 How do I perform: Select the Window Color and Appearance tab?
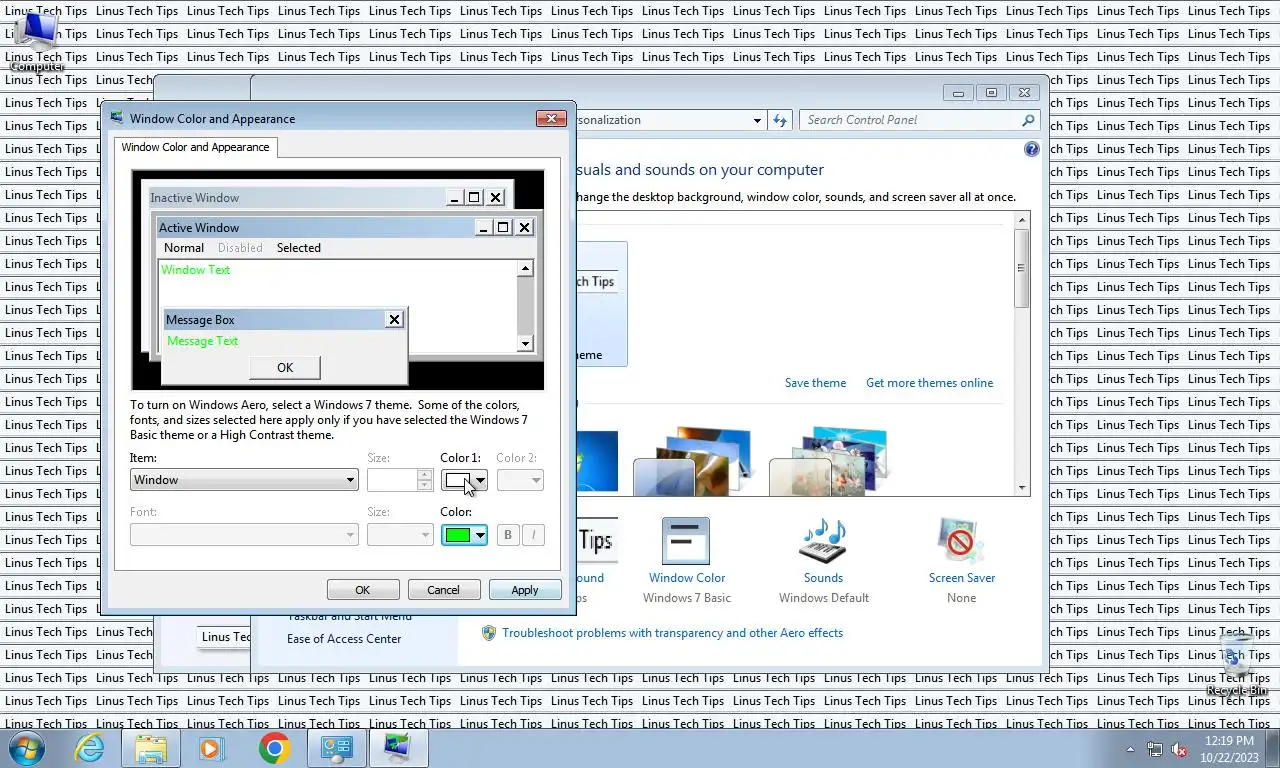pos(195,147)
